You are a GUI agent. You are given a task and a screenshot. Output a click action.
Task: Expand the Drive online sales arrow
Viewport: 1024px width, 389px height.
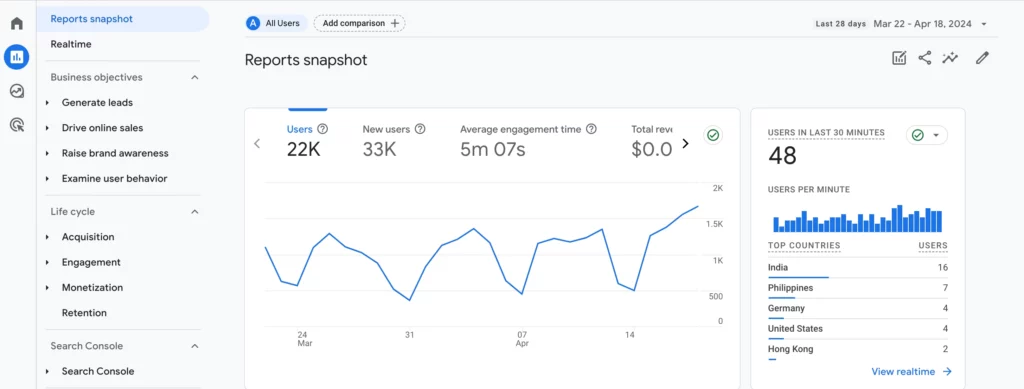(48, 128)
